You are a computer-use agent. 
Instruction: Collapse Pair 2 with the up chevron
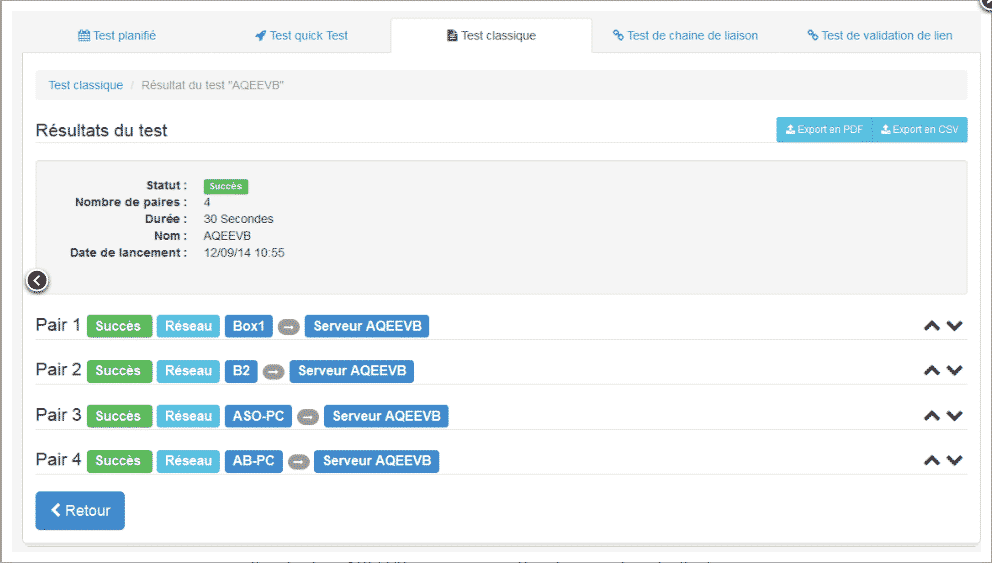[931, 371]
